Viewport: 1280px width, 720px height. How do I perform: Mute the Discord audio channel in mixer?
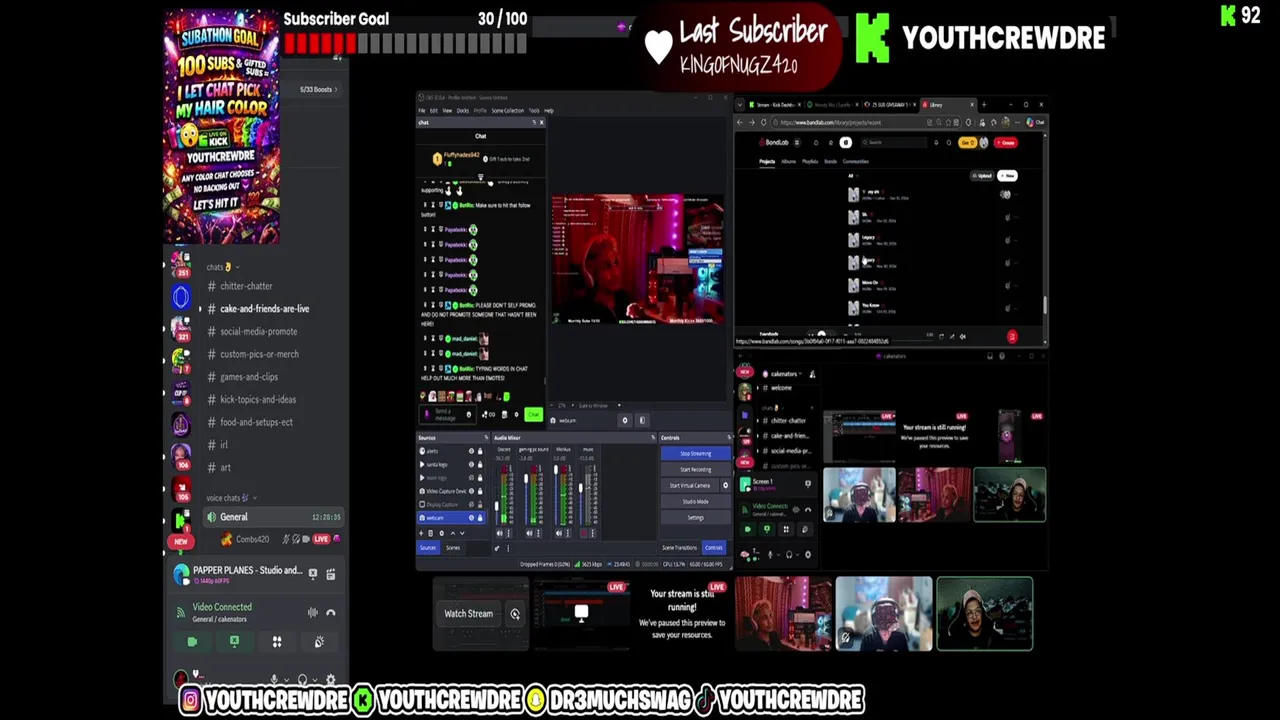click(x=500, y=533)
